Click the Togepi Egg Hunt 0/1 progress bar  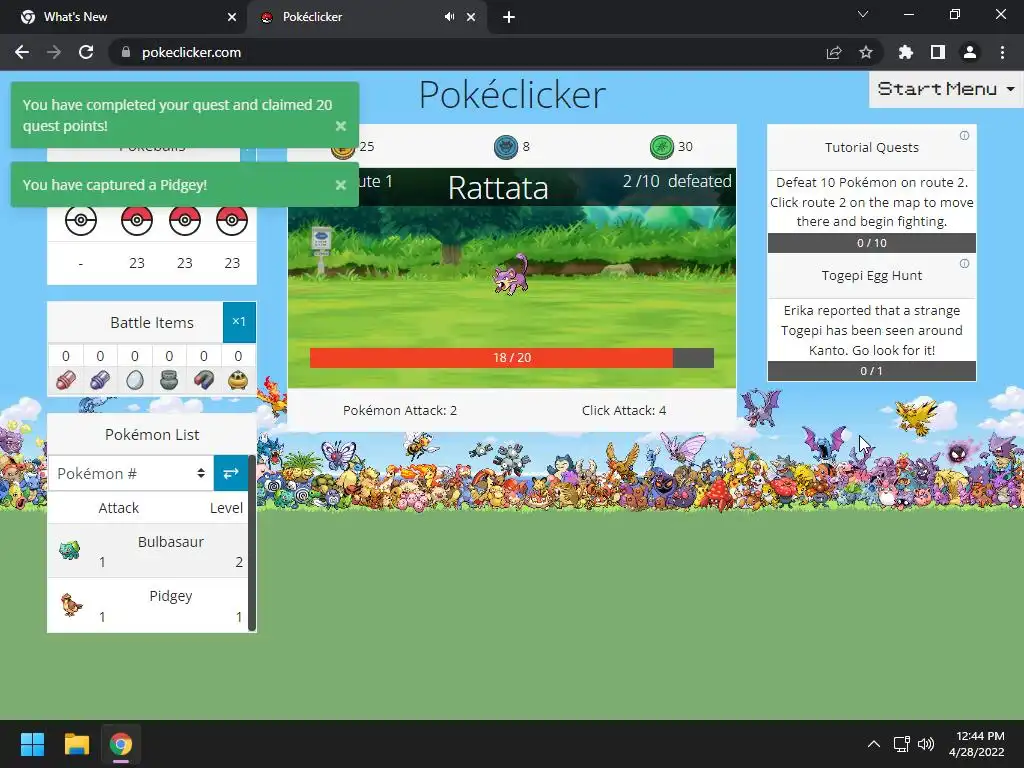tap(871, 371)
